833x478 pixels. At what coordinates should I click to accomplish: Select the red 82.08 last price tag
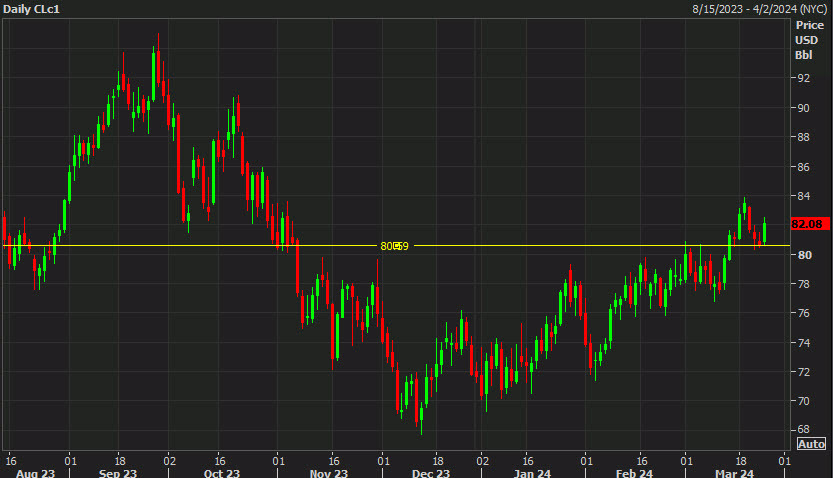[809, 224]
